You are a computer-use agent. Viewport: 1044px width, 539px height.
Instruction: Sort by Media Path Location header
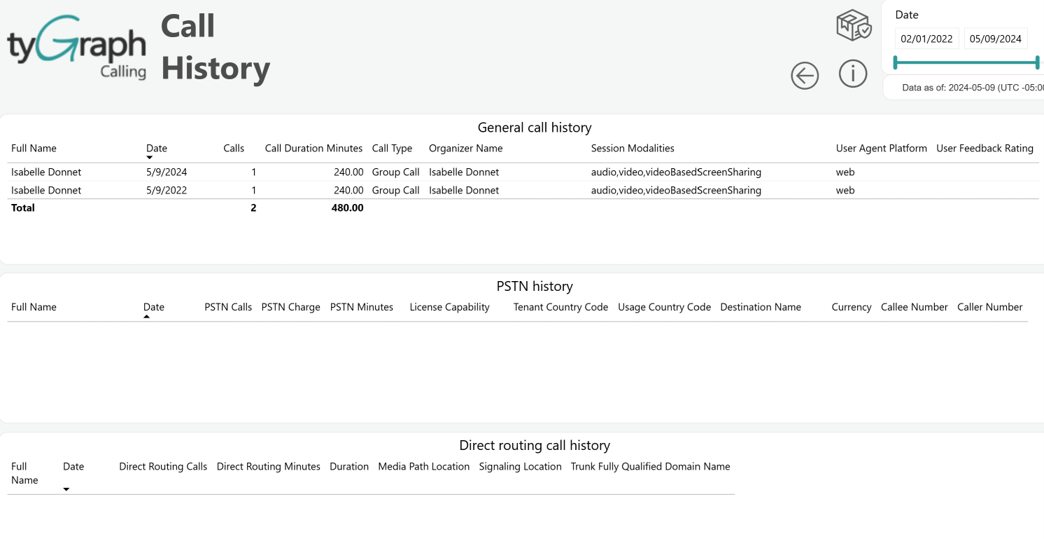(423, 466)
